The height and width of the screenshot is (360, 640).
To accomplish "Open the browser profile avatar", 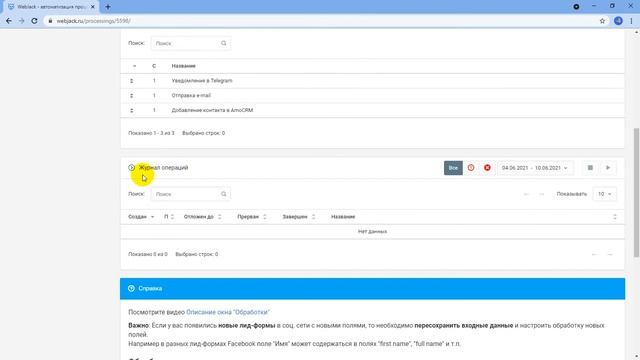I will tap(618, 21).
